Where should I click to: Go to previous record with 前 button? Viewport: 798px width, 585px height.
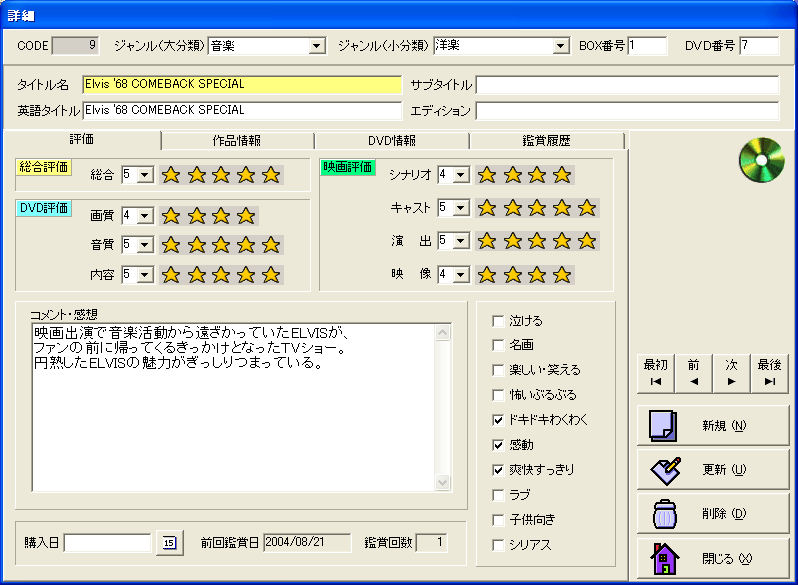pyautogui.click(x=694, y=374)
